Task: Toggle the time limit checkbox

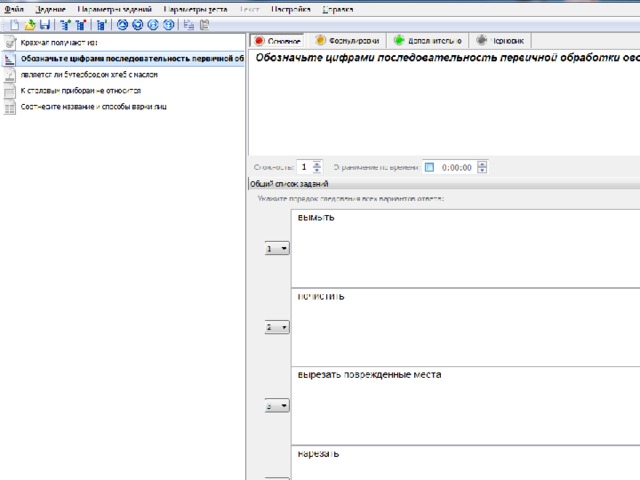Action: coord(429,167)
